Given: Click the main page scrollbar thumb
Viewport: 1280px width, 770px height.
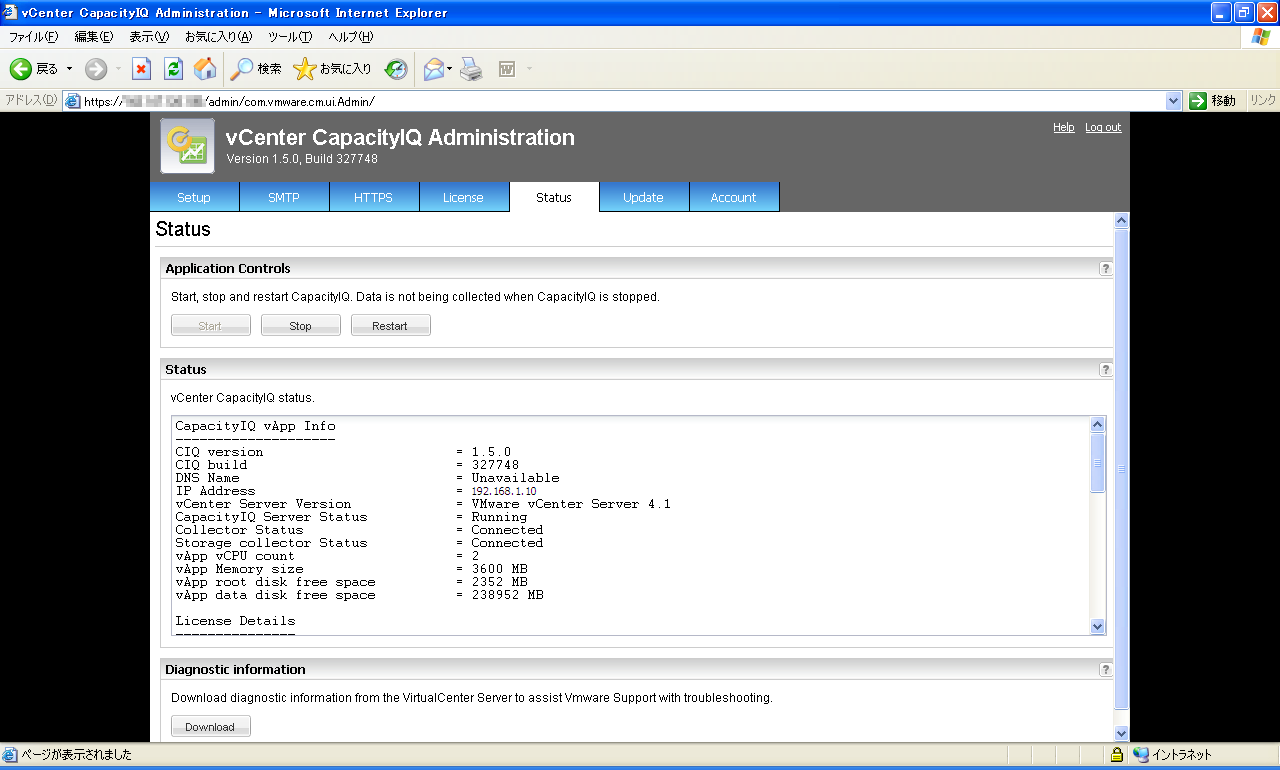Looking at the screenshot, I should tap(1121, 468).
